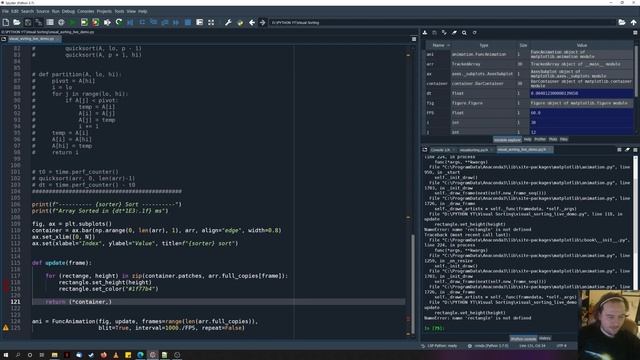The height and width of the screenshot is (360, 640).
Task: Remove all variables with eraser icon
Action: (x=454, y=33)
